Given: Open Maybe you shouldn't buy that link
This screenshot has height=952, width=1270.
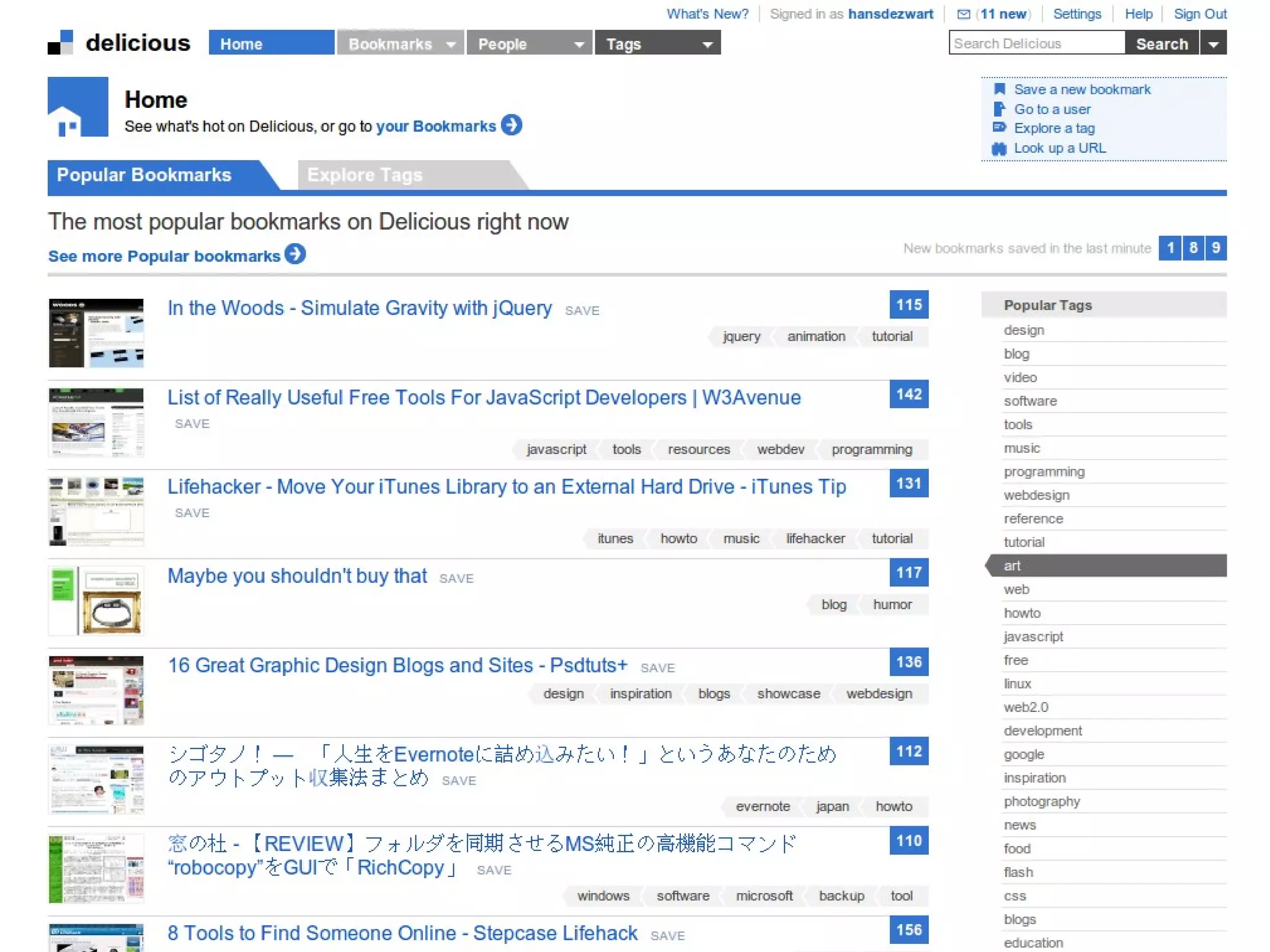Looking at the screenshot, I should (297, 576).
